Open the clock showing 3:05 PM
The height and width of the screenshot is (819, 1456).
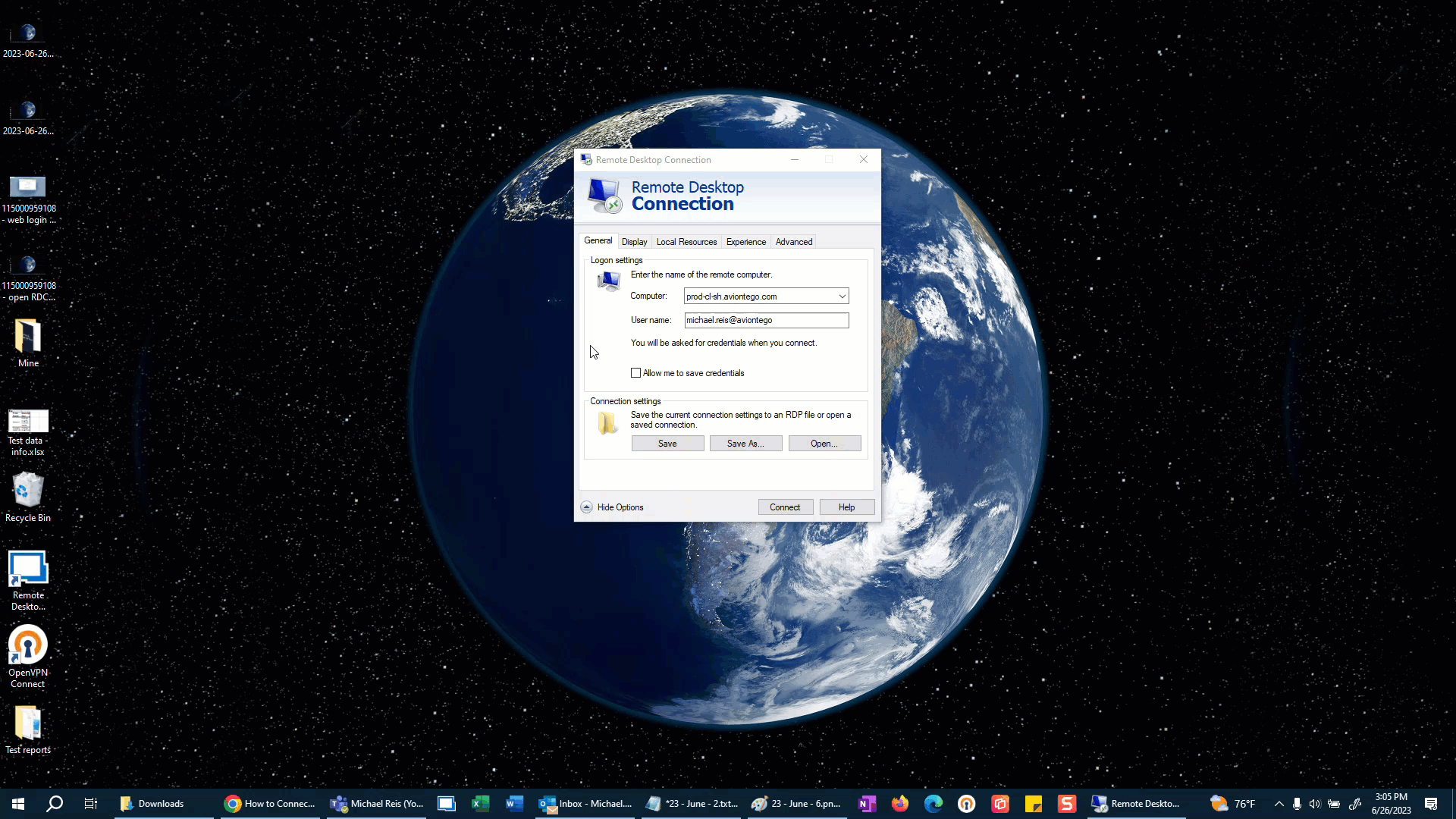(1391, 804)
